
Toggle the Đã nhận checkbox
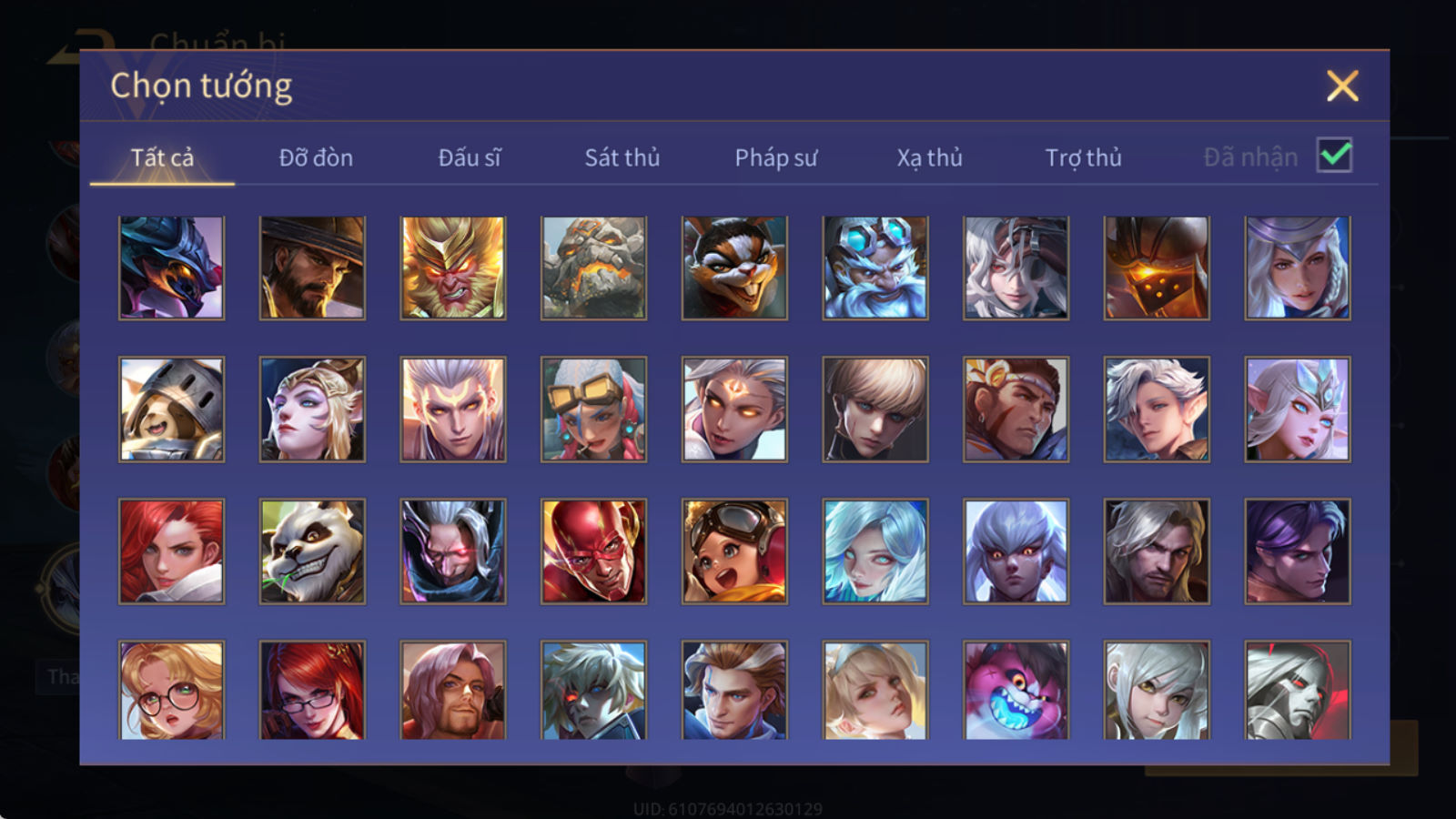[x=1334, y=156]
